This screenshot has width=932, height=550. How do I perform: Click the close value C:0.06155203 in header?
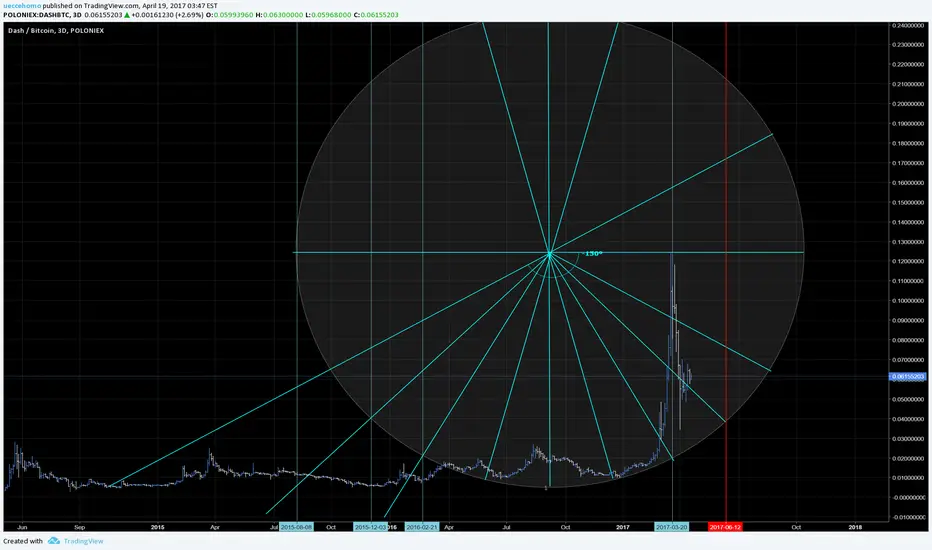pyautogui.click(x=376, y=14)
